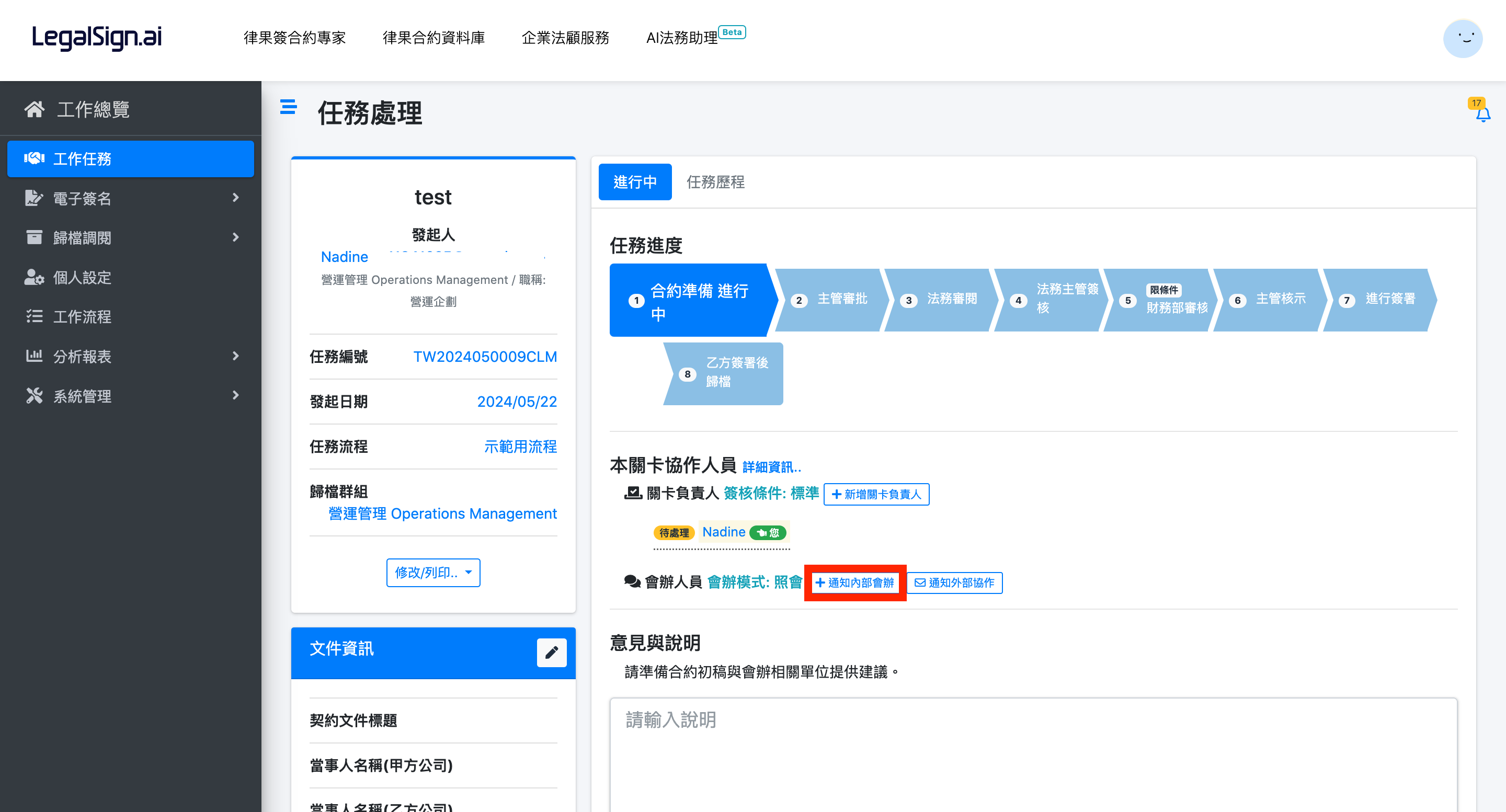This screenshot has height=812, width=1506.
Task: Click 營運管理 Operations Management archive group link
Action: (442, 513)
